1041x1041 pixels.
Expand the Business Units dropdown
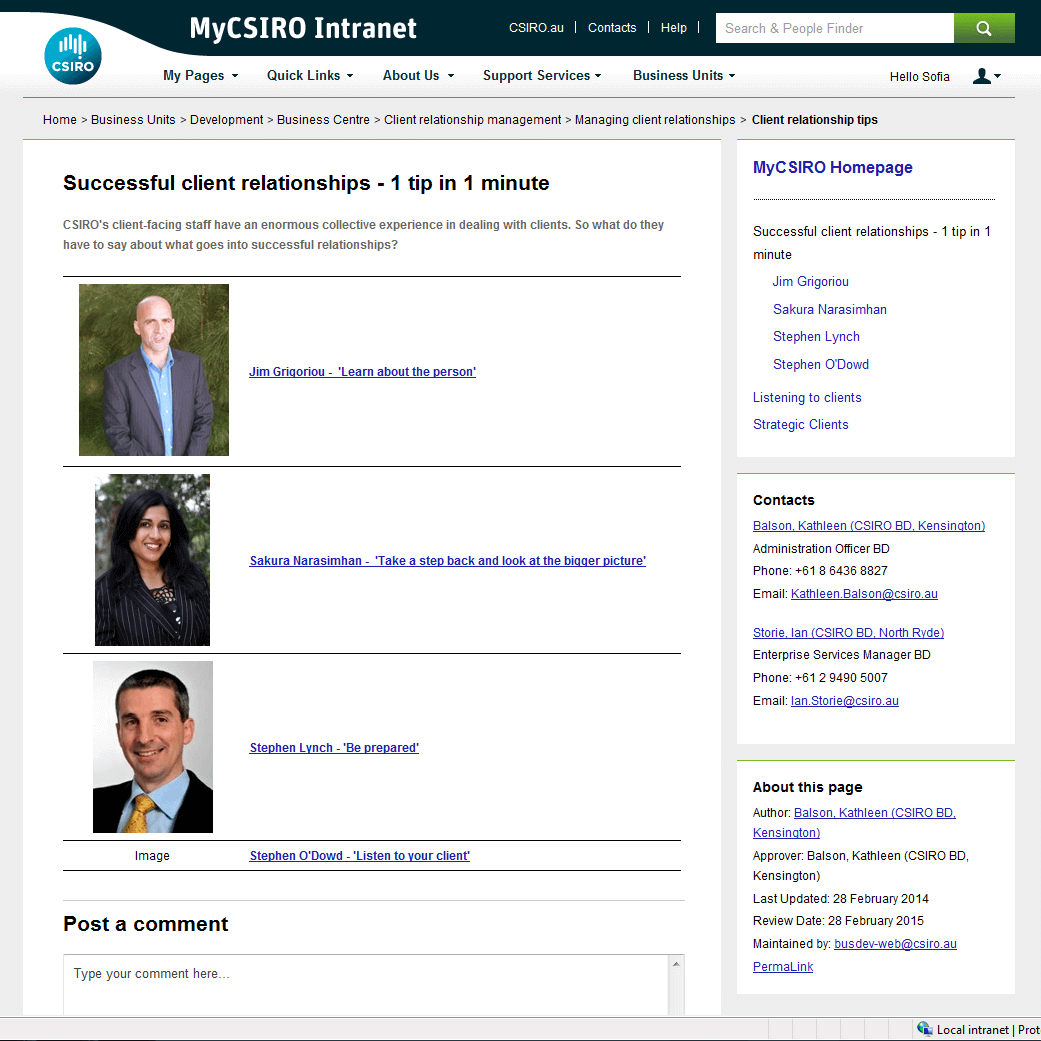click(684, 76)
